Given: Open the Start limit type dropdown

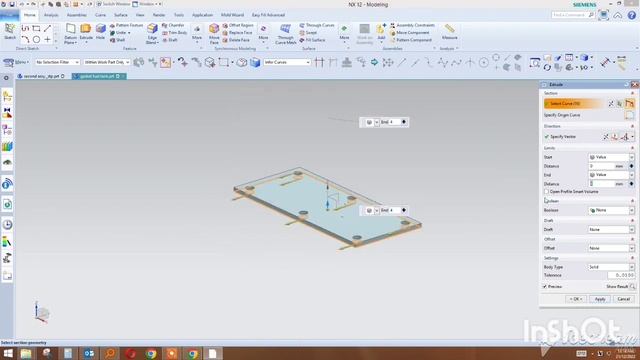Looking at the screenshot, I should pyautogui.click(x=611, y=157).
